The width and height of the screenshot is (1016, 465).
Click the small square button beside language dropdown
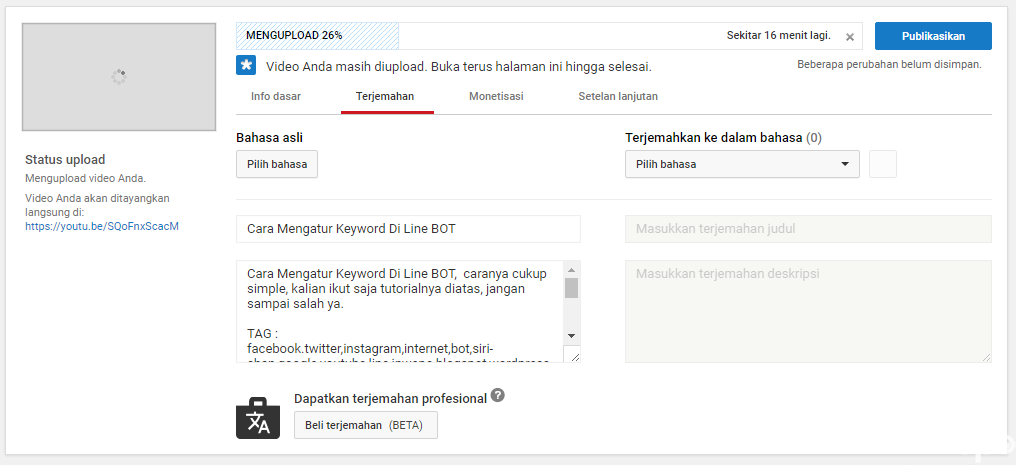[x=883, y=164]
